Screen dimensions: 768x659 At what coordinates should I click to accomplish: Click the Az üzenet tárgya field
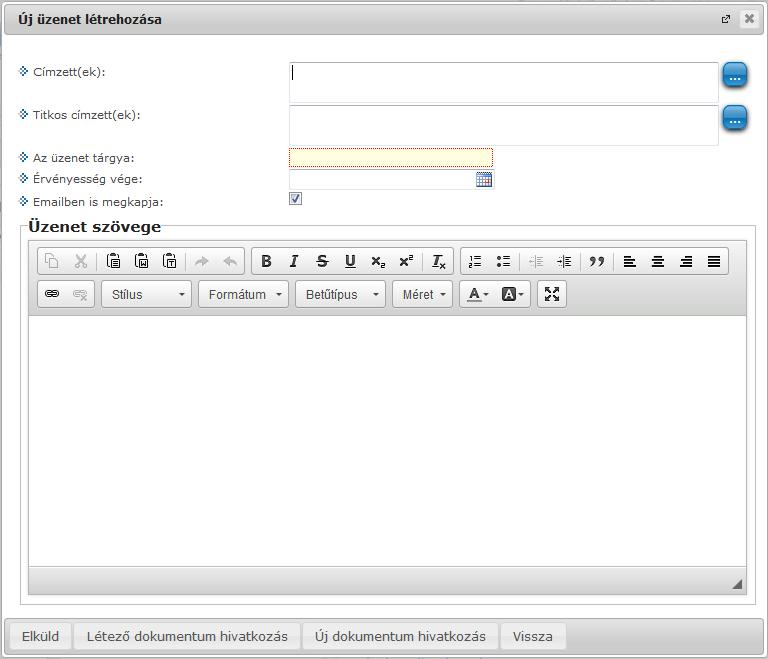click(x=391, y=158)
